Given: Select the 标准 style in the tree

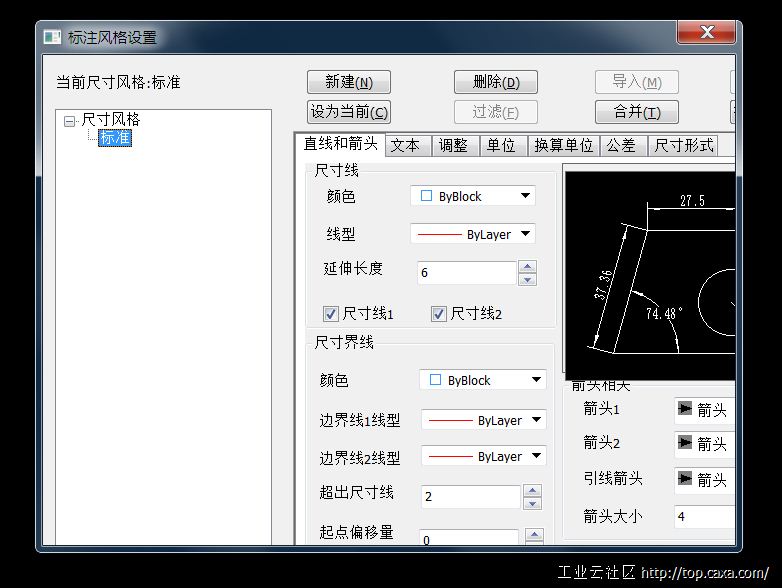Looking at the screenshot, I should click(115, 138).
